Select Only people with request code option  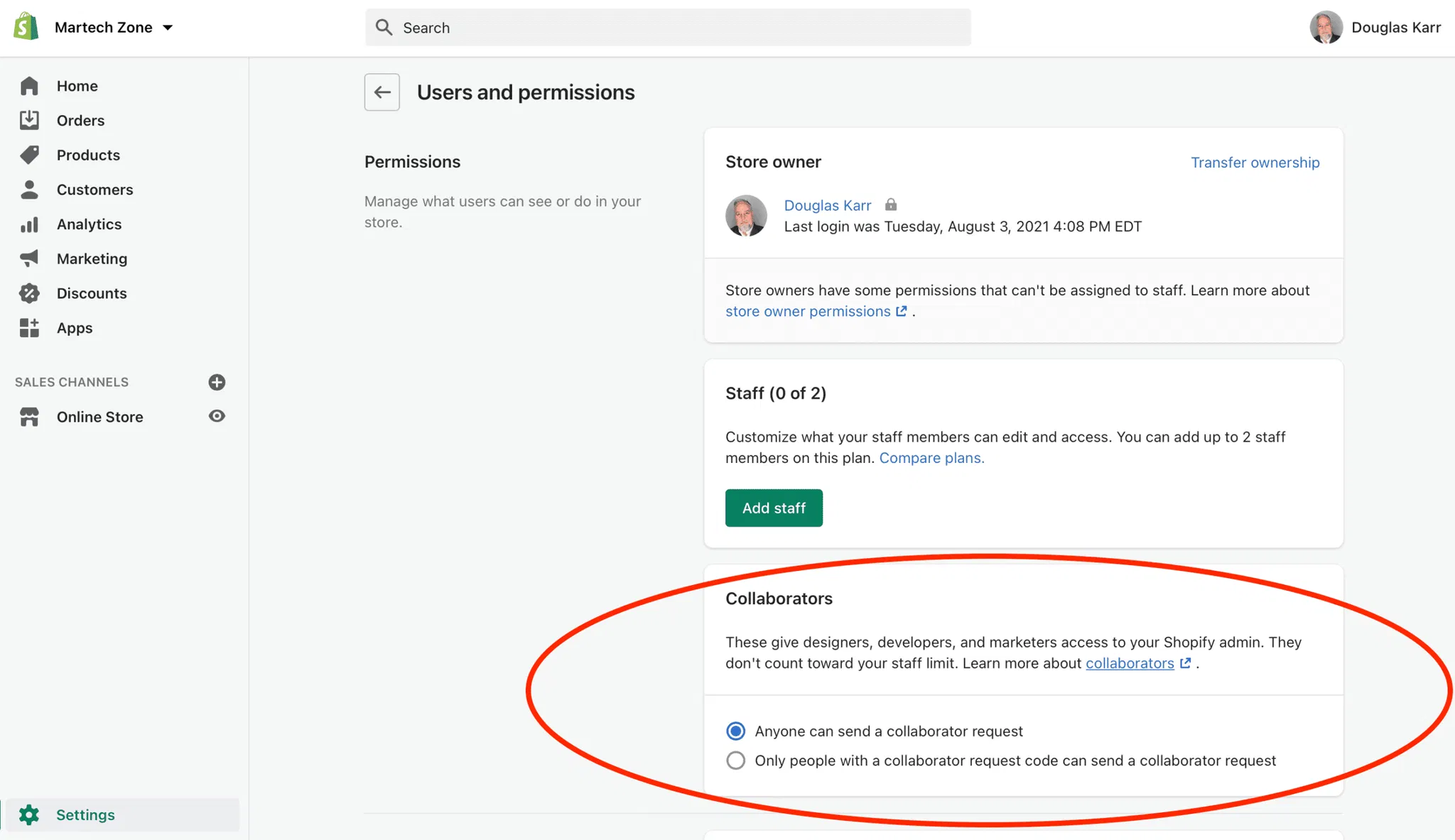[x=736, y=760]
